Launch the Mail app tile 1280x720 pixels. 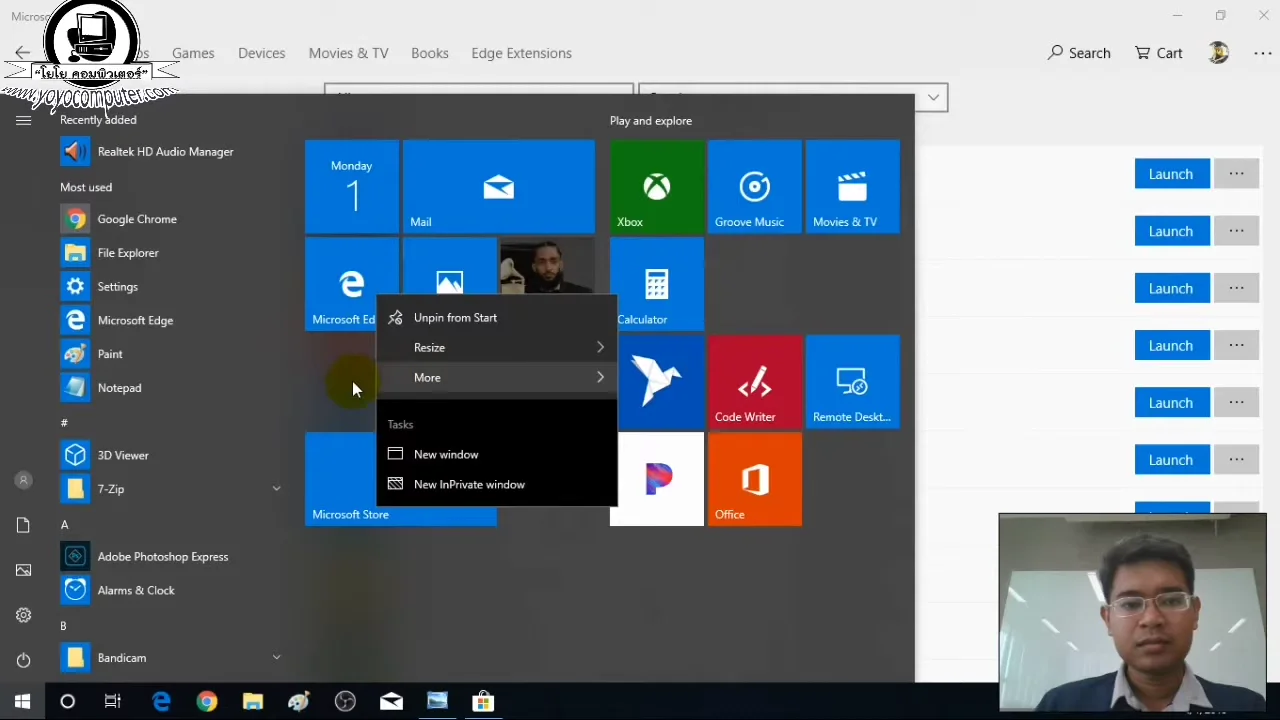(x=498, y=187)
